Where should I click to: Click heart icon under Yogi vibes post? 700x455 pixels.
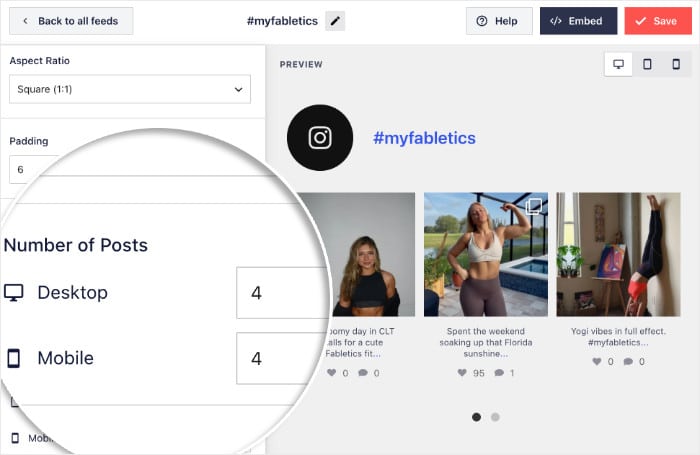pyautogui.click(x=596, y=361)
